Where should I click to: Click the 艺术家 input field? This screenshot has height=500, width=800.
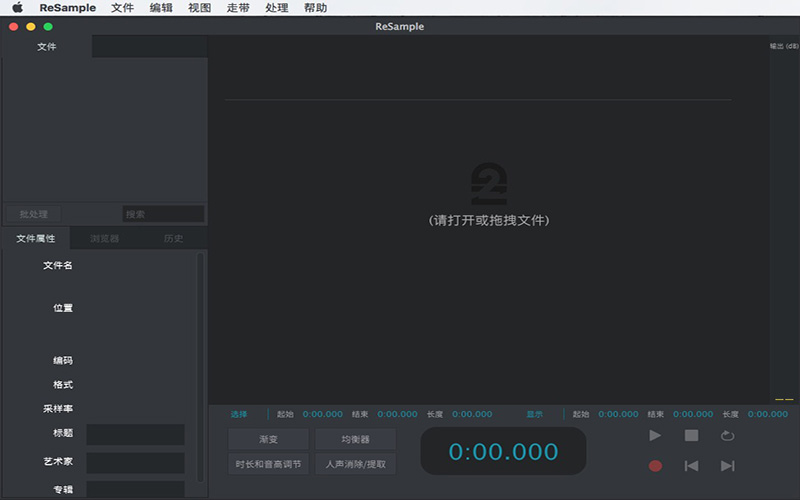click(x=135, y=462)
